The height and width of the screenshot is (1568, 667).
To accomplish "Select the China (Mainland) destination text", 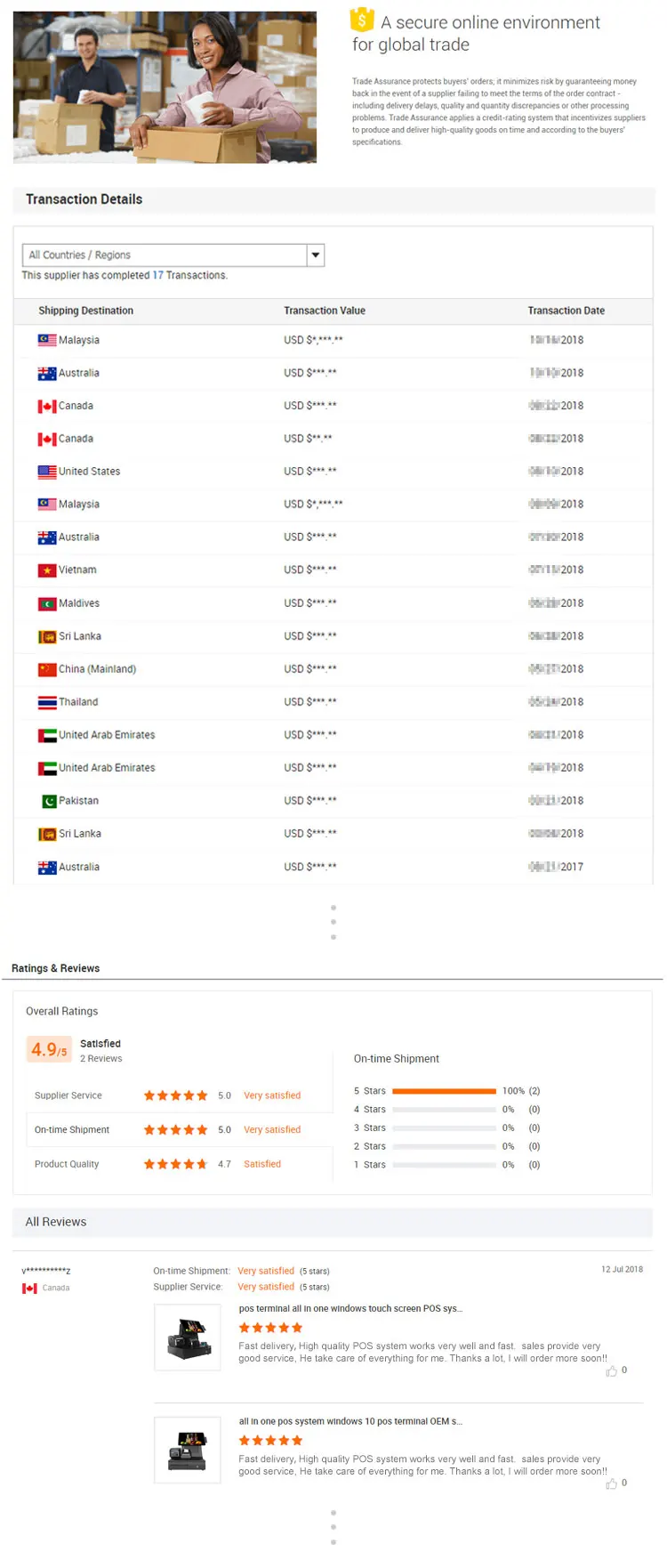I will pos(97,669).
